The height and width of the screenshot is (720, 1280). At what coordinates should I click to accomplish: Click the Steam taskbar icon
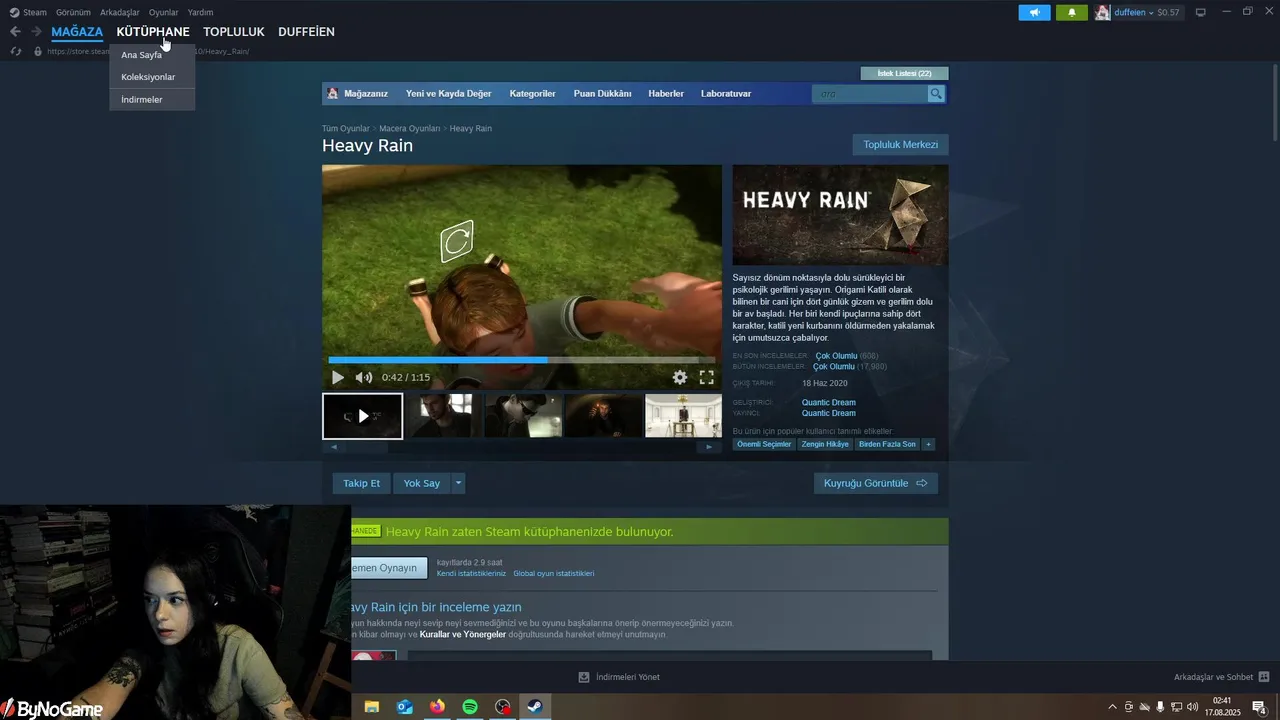click(535, 707)
